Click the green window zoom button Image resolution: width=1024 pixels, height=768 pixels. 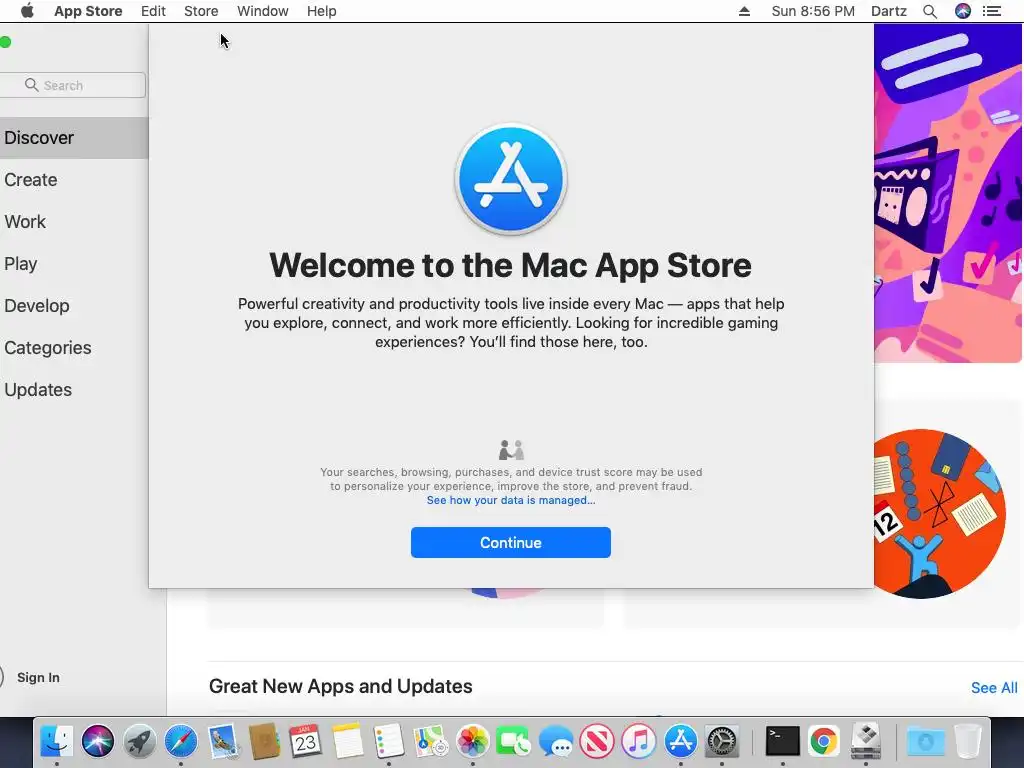pyautogui.click(x=5, y=42)
